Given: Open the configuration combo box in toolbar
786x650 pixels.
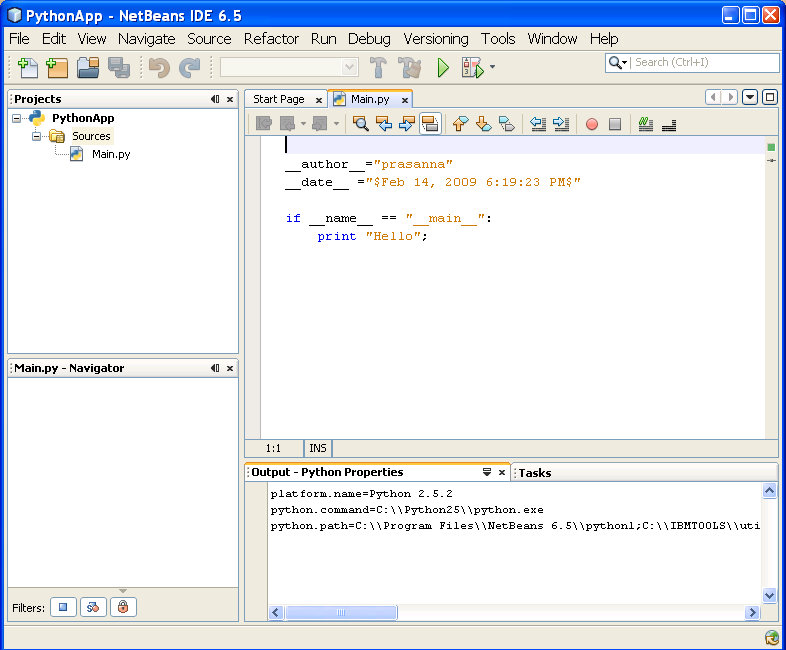Looking at the screenshot, I should tap(289, 67).
